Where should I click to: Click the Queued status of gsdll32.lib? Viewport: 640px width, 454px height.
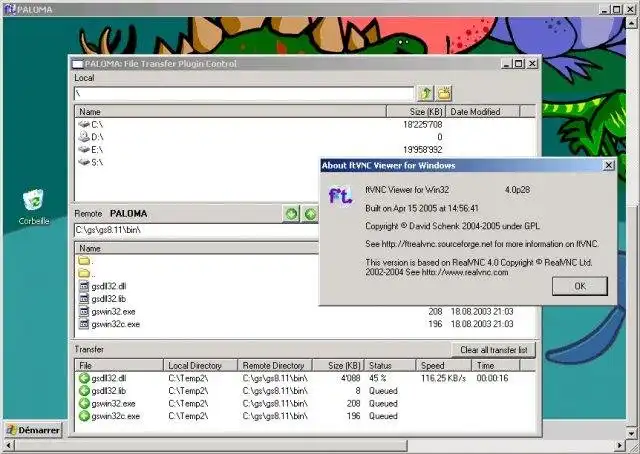pos(383,391)
